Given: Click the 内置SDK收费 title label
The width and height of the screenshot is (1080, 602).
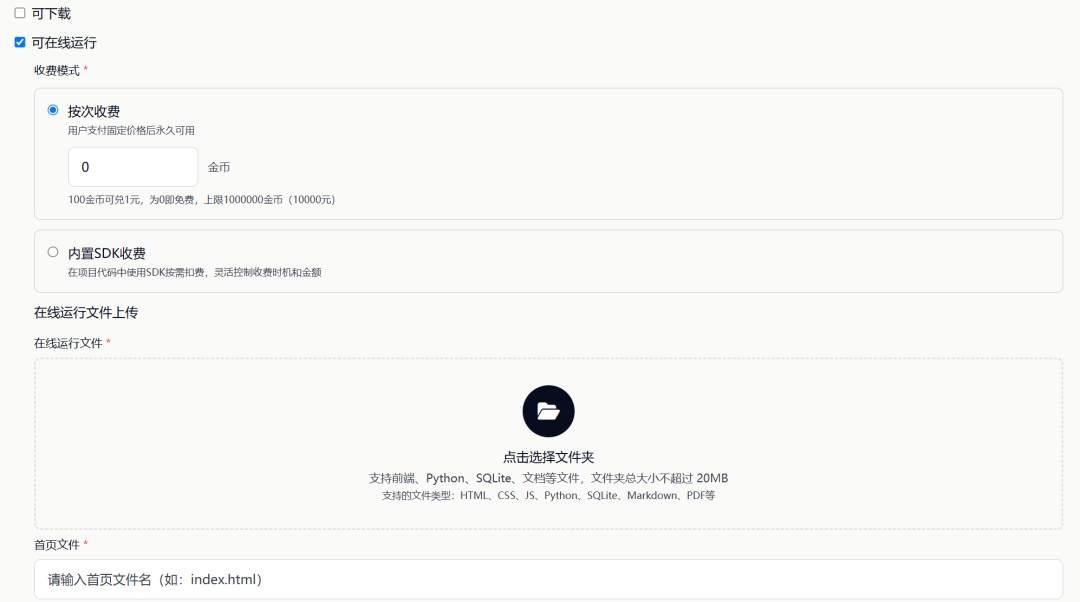Looking at the screenshot, I should pos(107,253).
